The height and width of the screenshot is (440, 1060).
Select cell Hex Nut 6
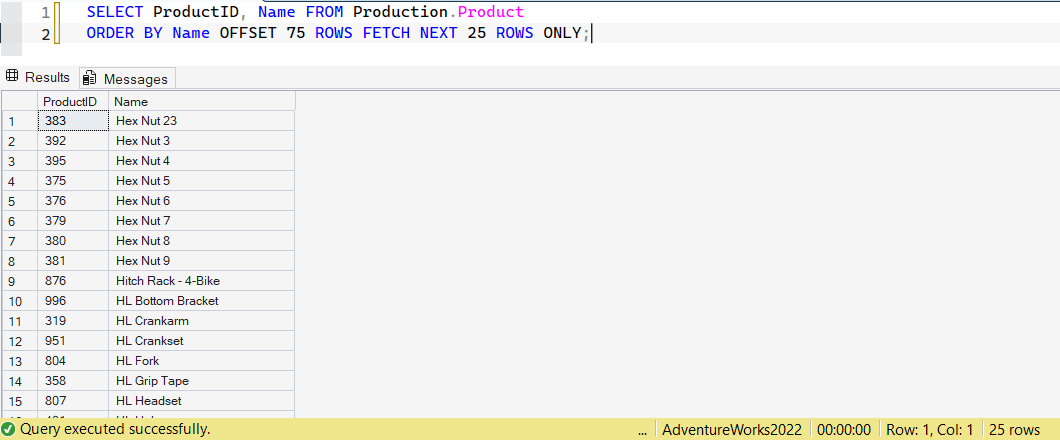tap(201, 201)
